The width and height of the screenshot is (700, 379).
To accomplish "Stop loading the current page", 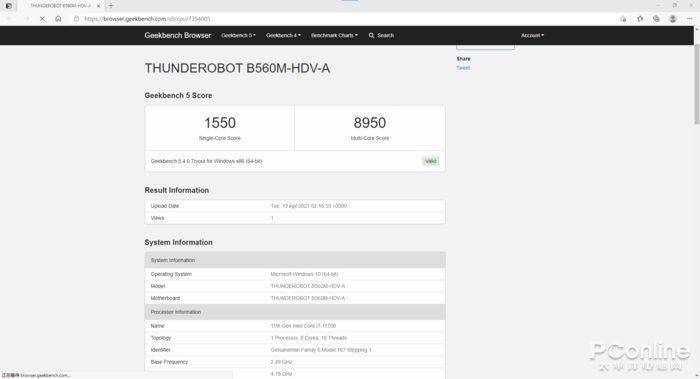I will [42, 19].
